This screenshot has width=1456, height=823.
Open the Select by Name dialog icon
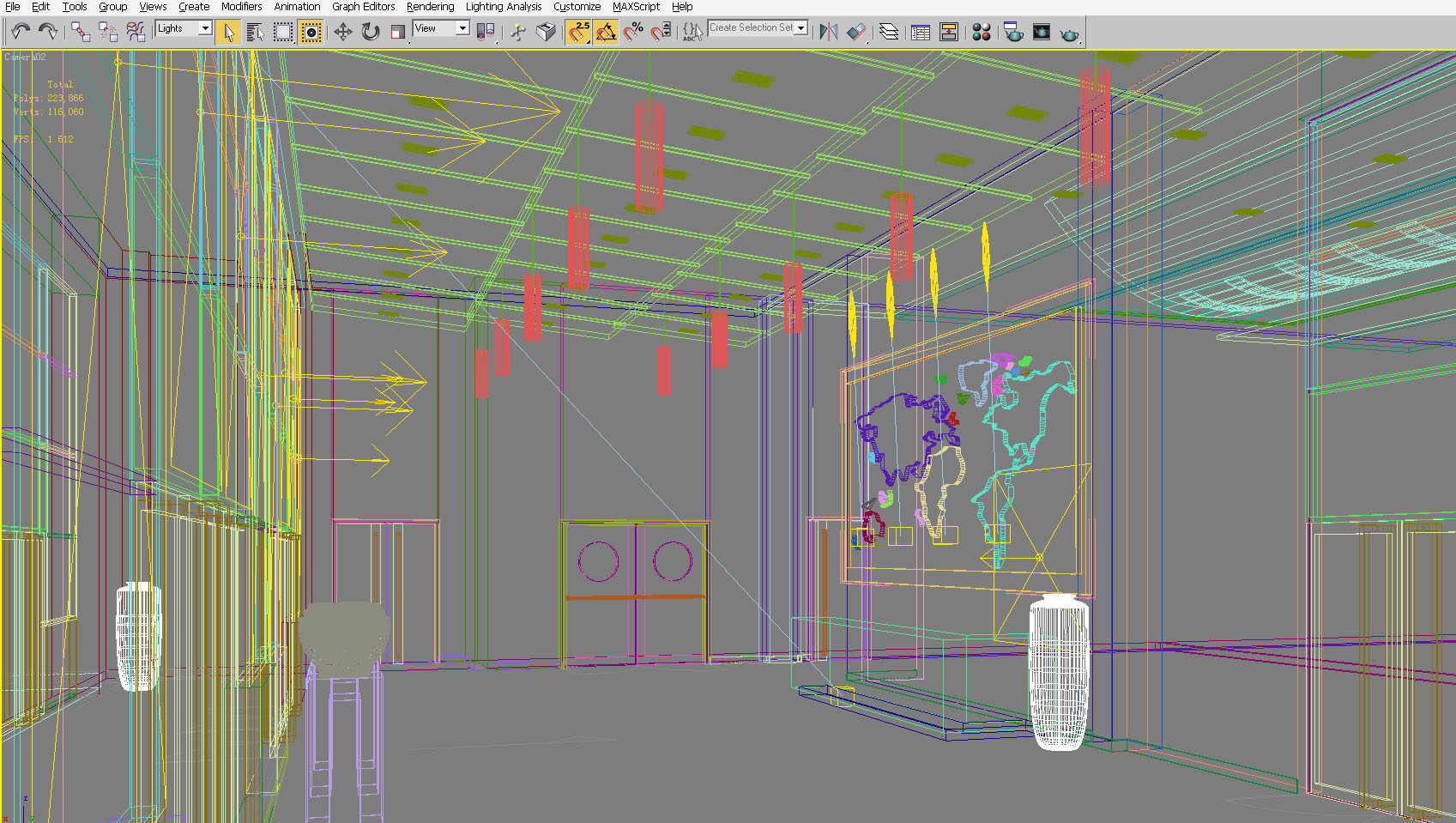(255, 32)
